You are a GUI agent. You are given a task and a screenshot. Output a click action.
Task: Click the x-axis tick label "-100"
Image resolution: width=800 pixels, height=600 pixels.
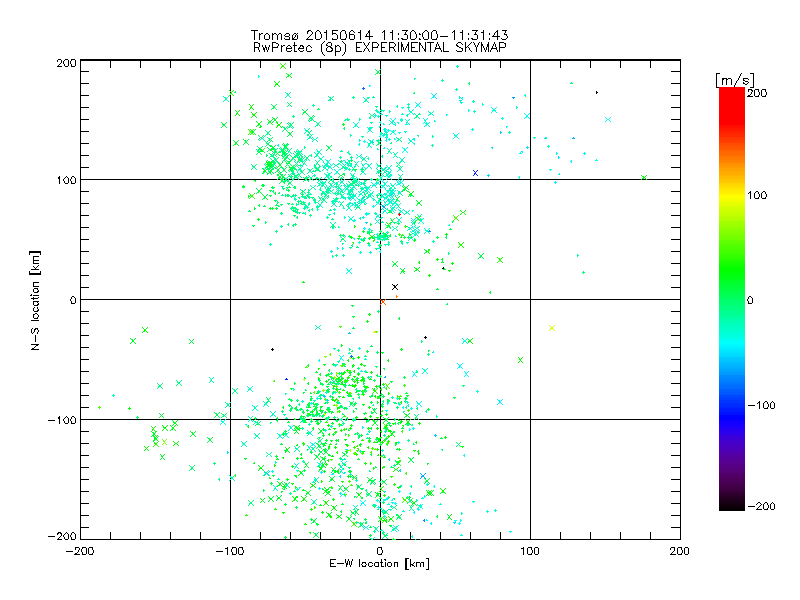(230, 551)
